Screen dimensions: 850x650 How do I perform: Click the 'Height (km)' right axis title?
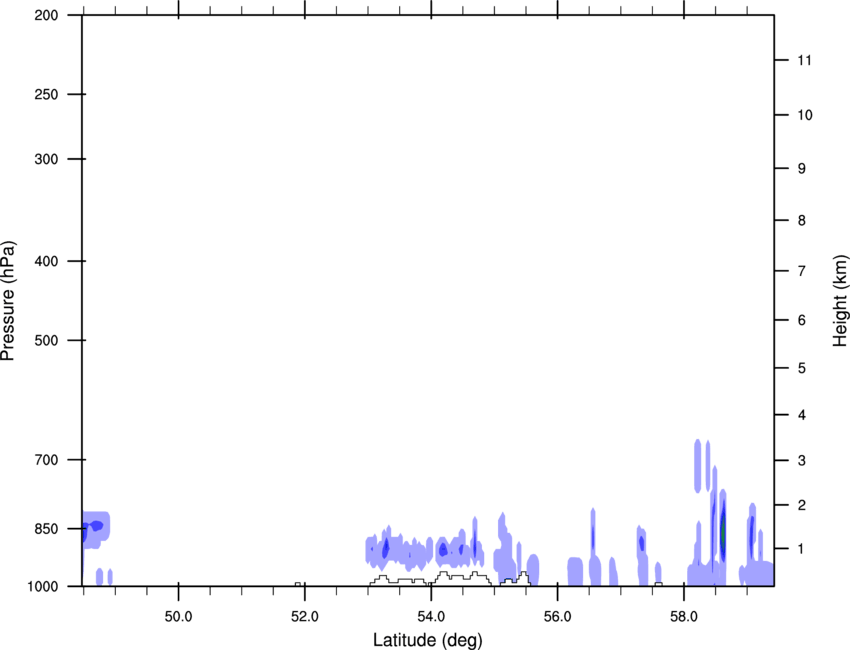click(840, 301)
